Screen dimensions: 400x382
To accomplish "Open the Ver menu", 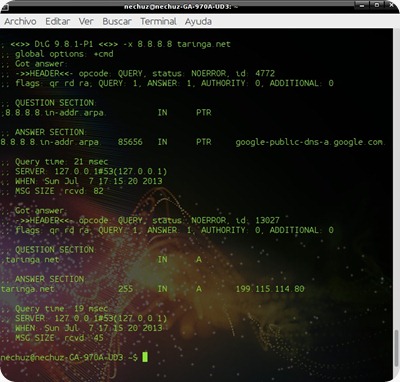I will pos(86,22).
